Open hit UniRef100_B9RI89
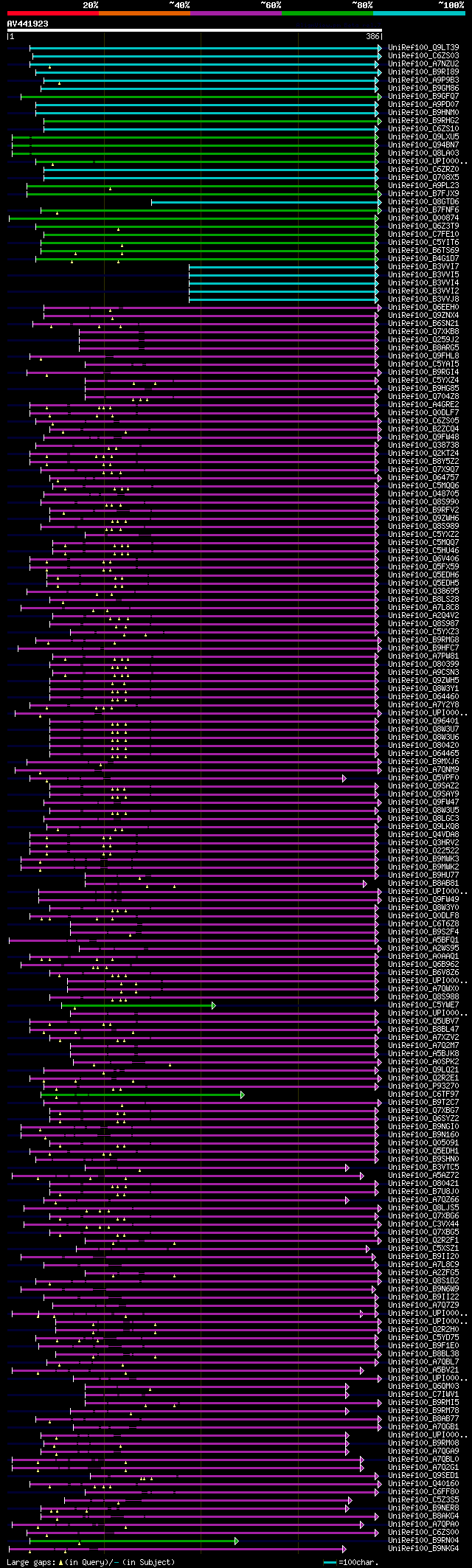The width and height of the screenshot is (472, 1568). click(x=423, y=72)
